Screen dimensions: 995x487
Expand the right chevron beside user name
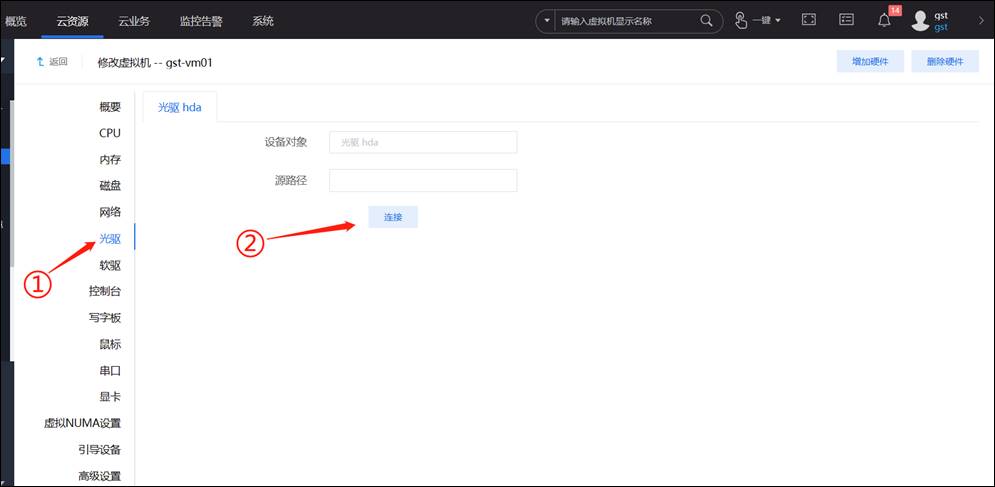tap(980, 21)
